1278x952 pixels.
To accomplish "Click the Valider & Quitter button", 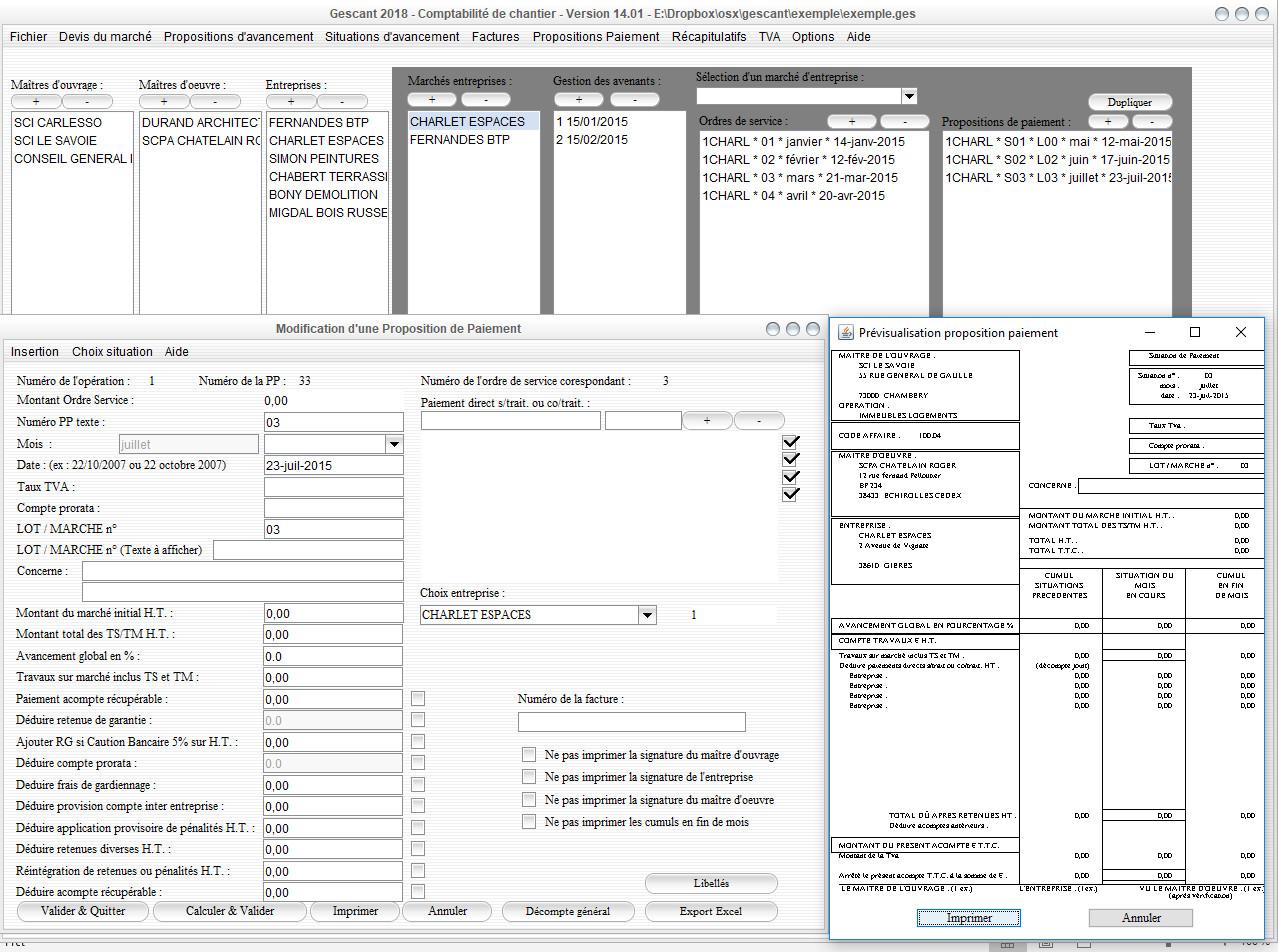I will pyautogui.click(x=84, y=911).
